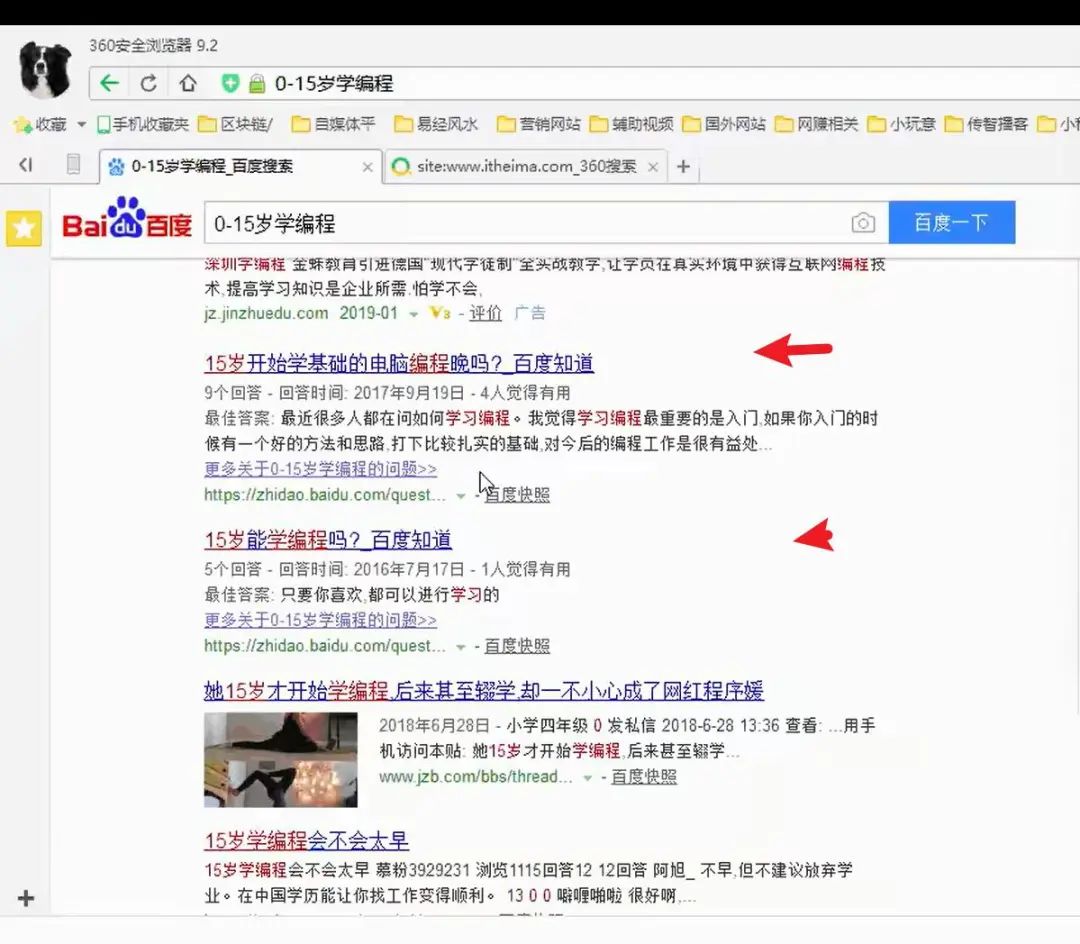1080x944 pixels.
Task: Click the Baidu logo
Action: [127, 220]
